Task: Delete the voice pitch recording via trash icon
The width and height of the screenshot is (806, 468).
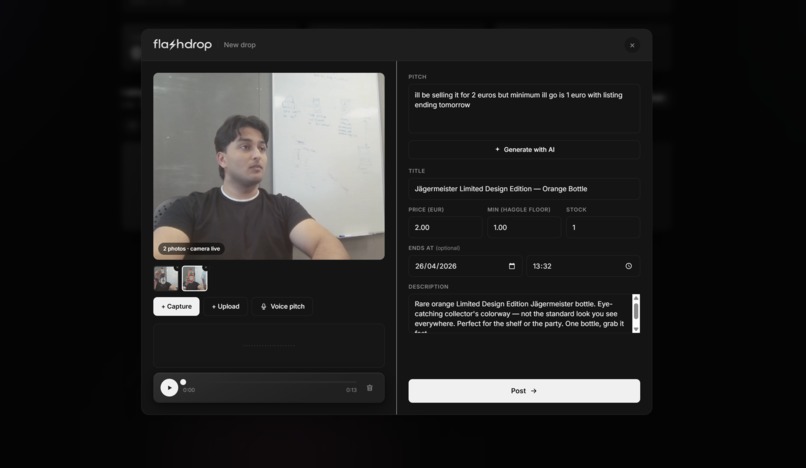Action: coord(370,388)
